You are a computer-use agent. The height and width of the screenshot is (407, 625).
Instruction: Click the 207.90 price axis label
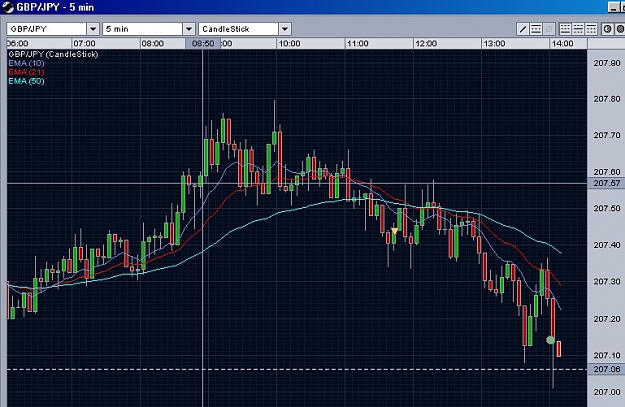(x=607, y=63)
